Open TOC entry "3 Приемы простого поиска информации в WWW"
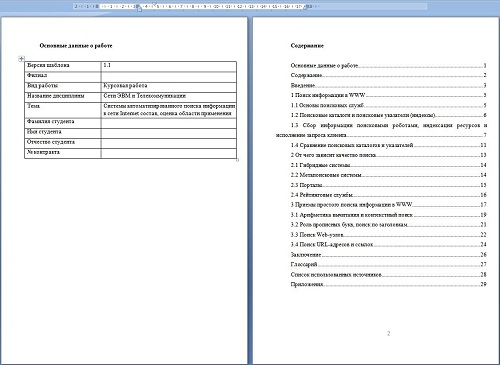The width and height of the screenshot is (500, 365). [388, 205]
